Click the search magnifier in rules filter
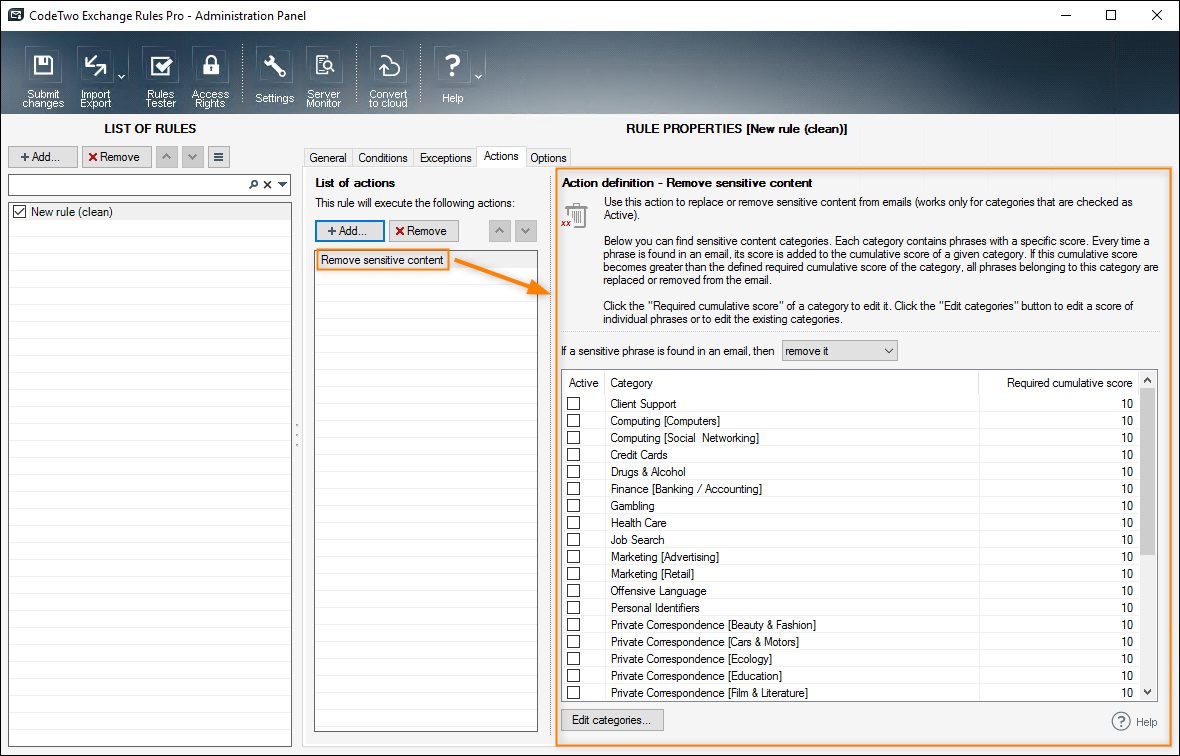 pyautogui.click(x=254, y=184)
